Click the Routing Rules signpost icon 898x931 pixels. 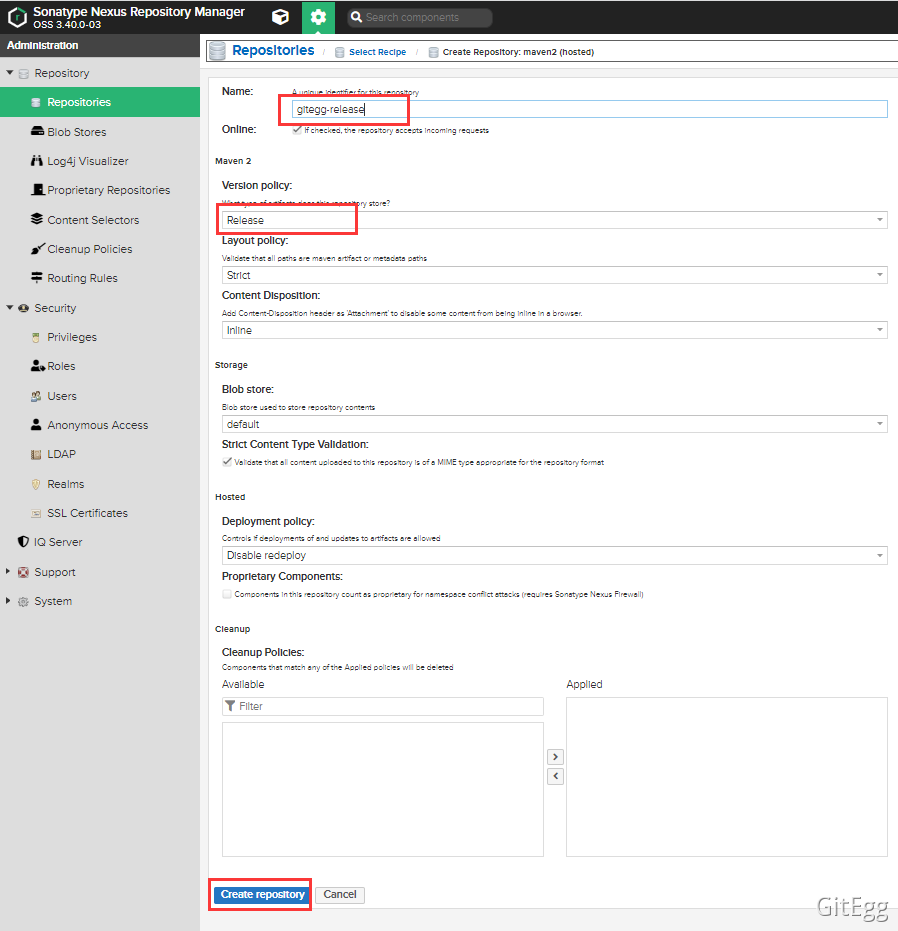37,277
